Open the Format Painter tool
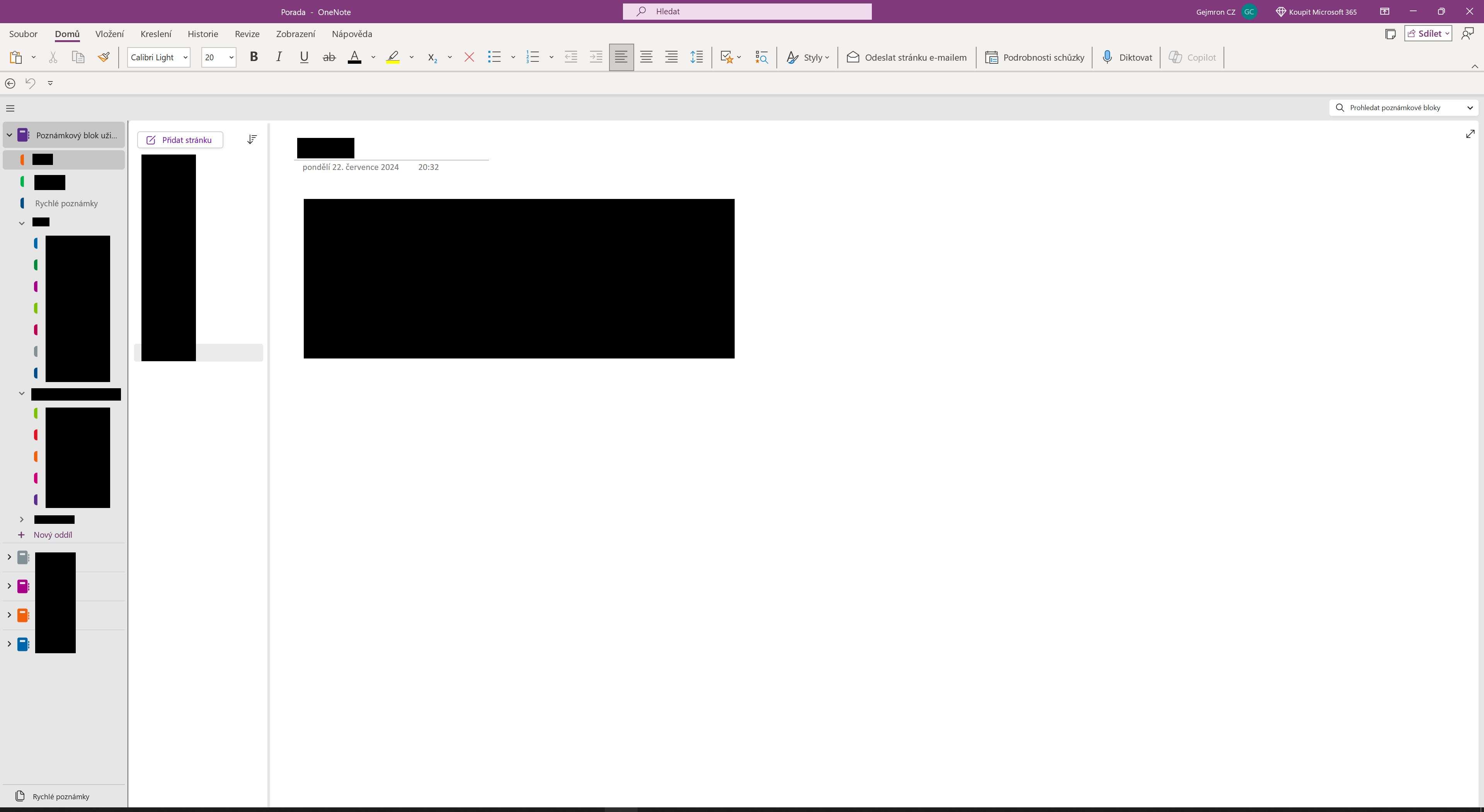Screen dimensions: 1484x812 click(104, 57)
